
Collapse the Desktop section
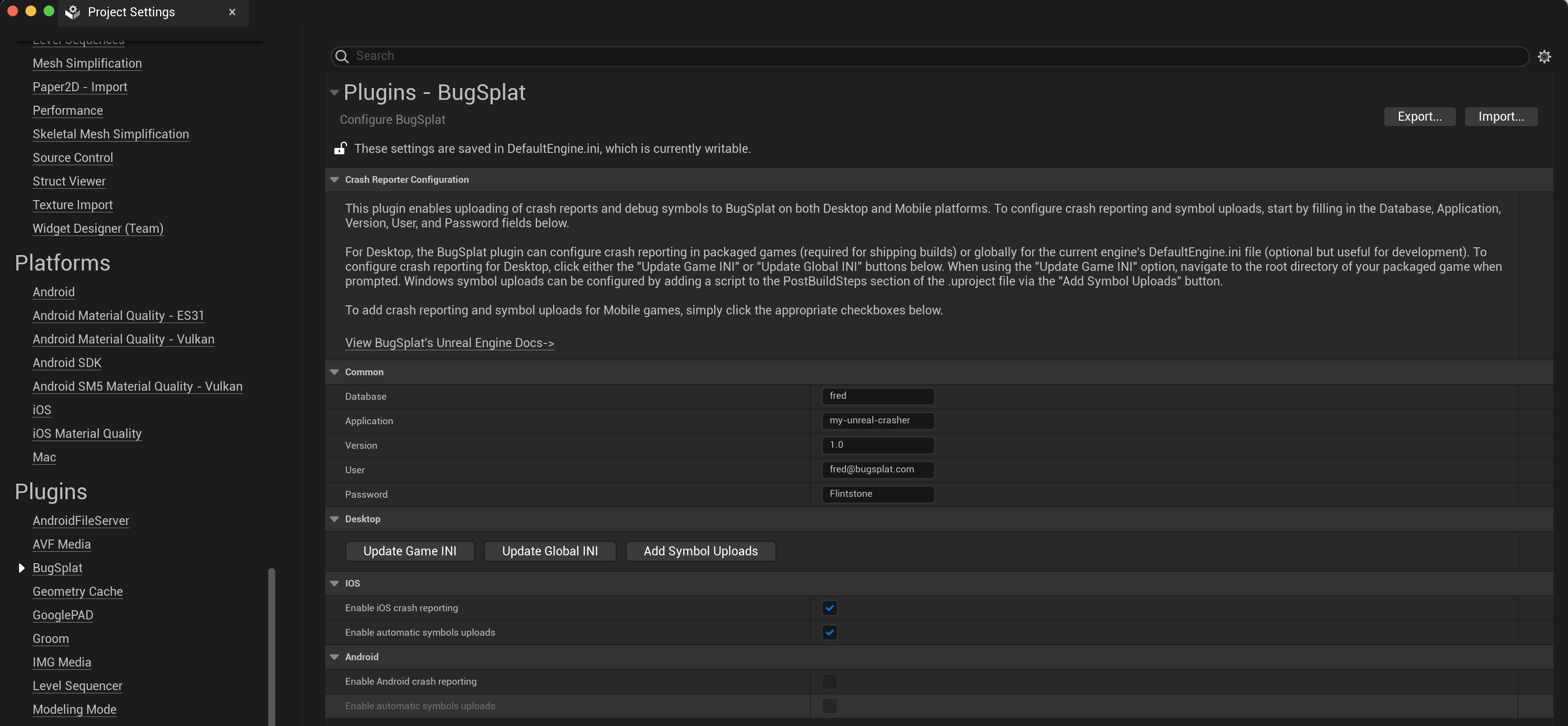point(334,519)
